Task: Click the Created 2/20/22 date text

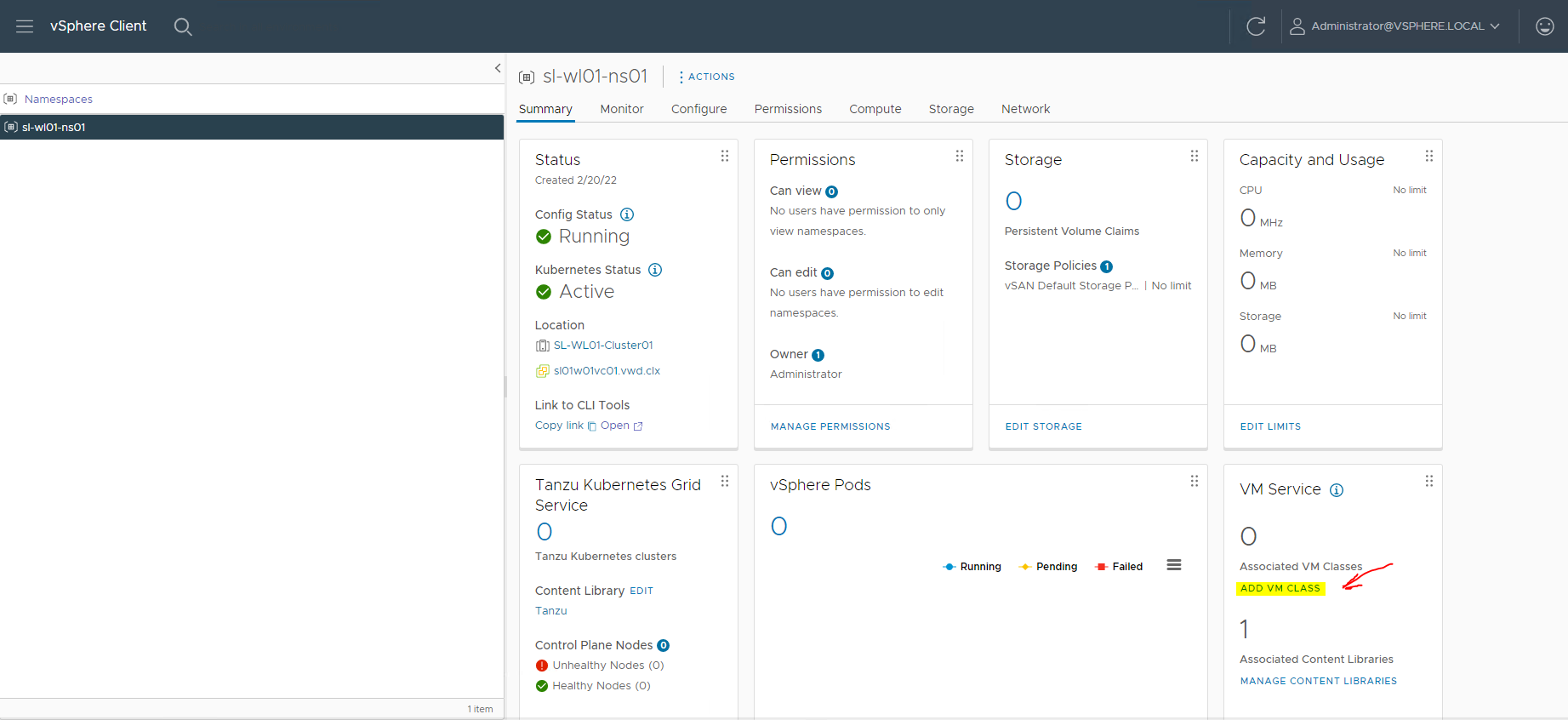Action: [x=576, y=180]
